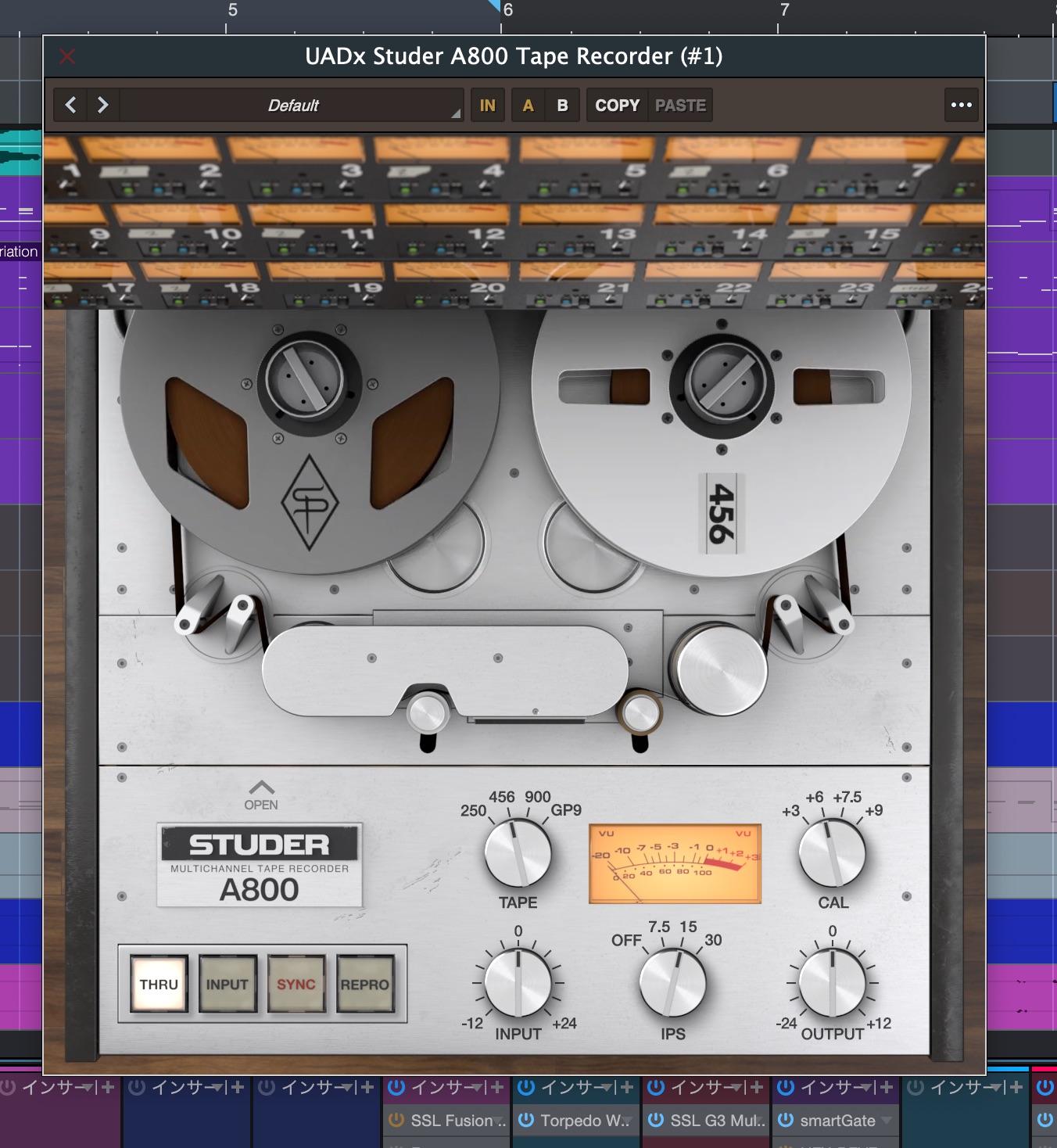
Task: Toggle the IN bypass button
Action: (x=487, y=105)
